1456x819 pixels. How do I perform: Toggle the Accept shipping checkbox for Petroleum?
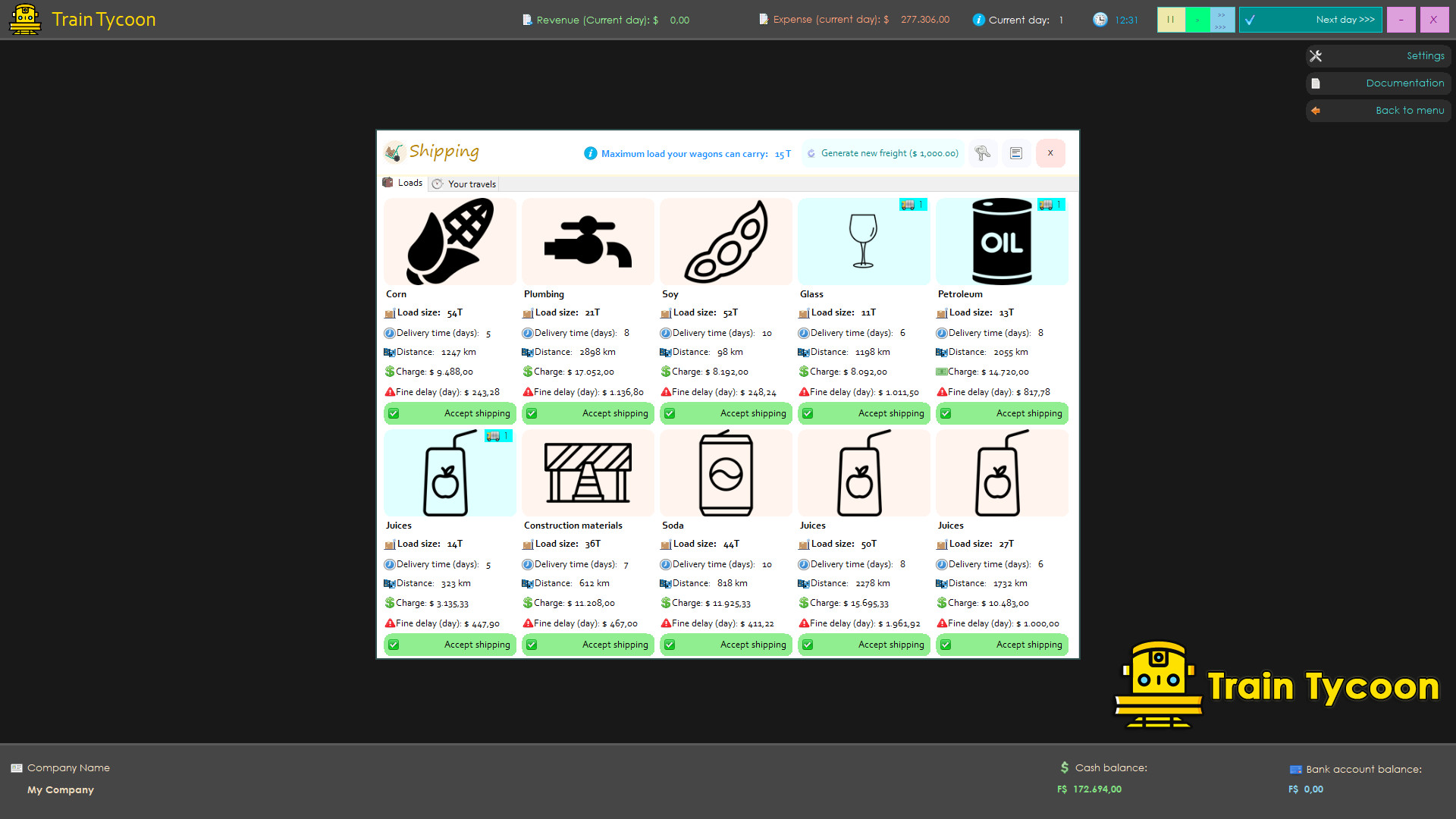pyautogui.click(x=946, y=413)
